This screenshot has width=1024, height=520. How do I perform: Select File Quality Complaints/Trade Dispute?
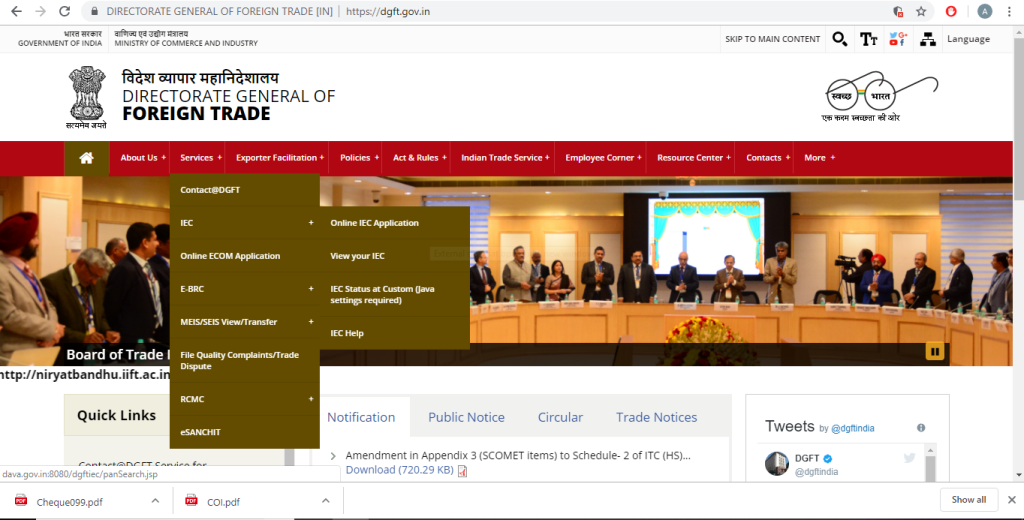tap(244, 361)
